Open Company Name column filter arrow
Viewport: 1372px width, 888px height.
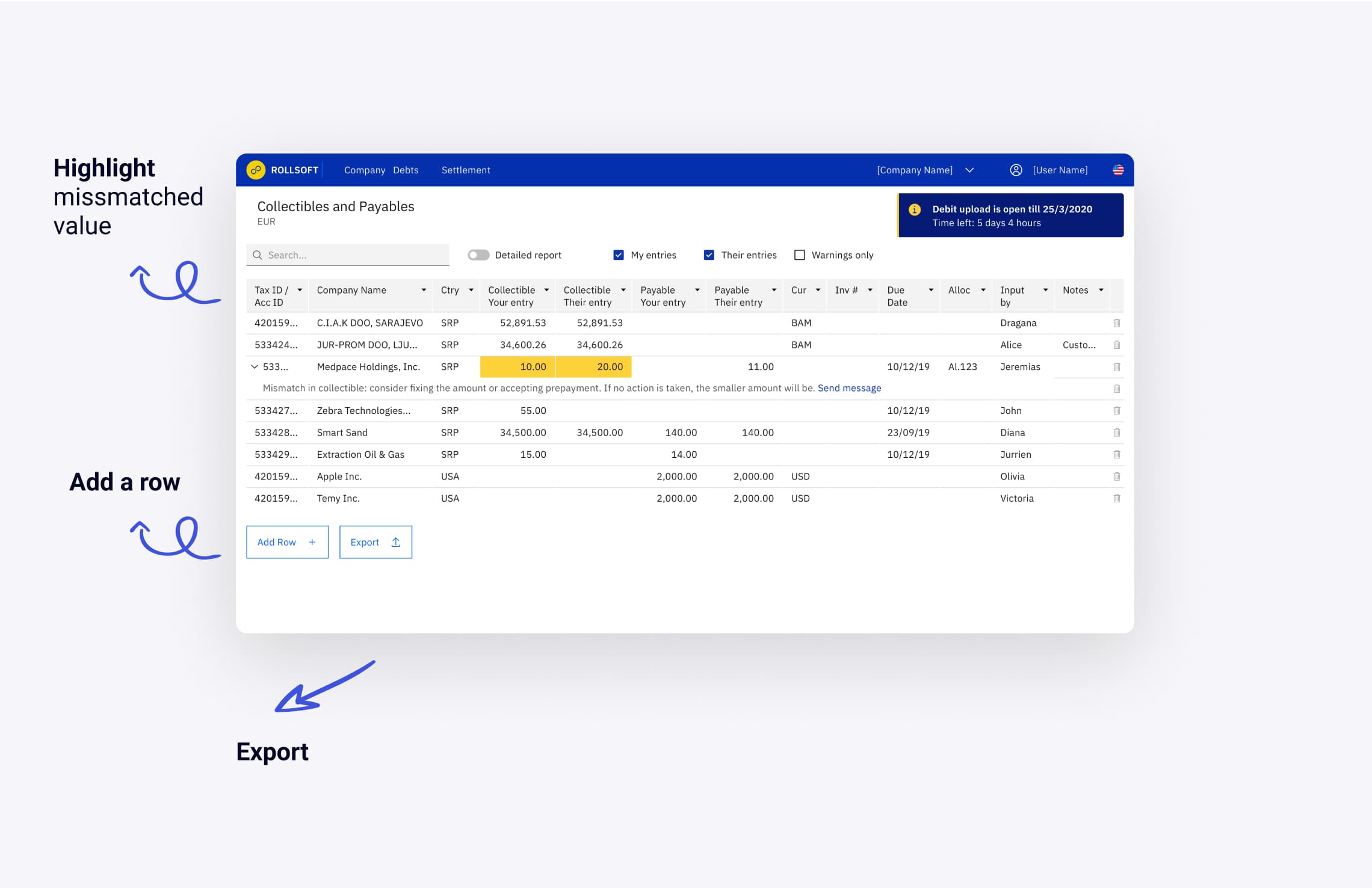pyautogui.click(x=424, y=290)
